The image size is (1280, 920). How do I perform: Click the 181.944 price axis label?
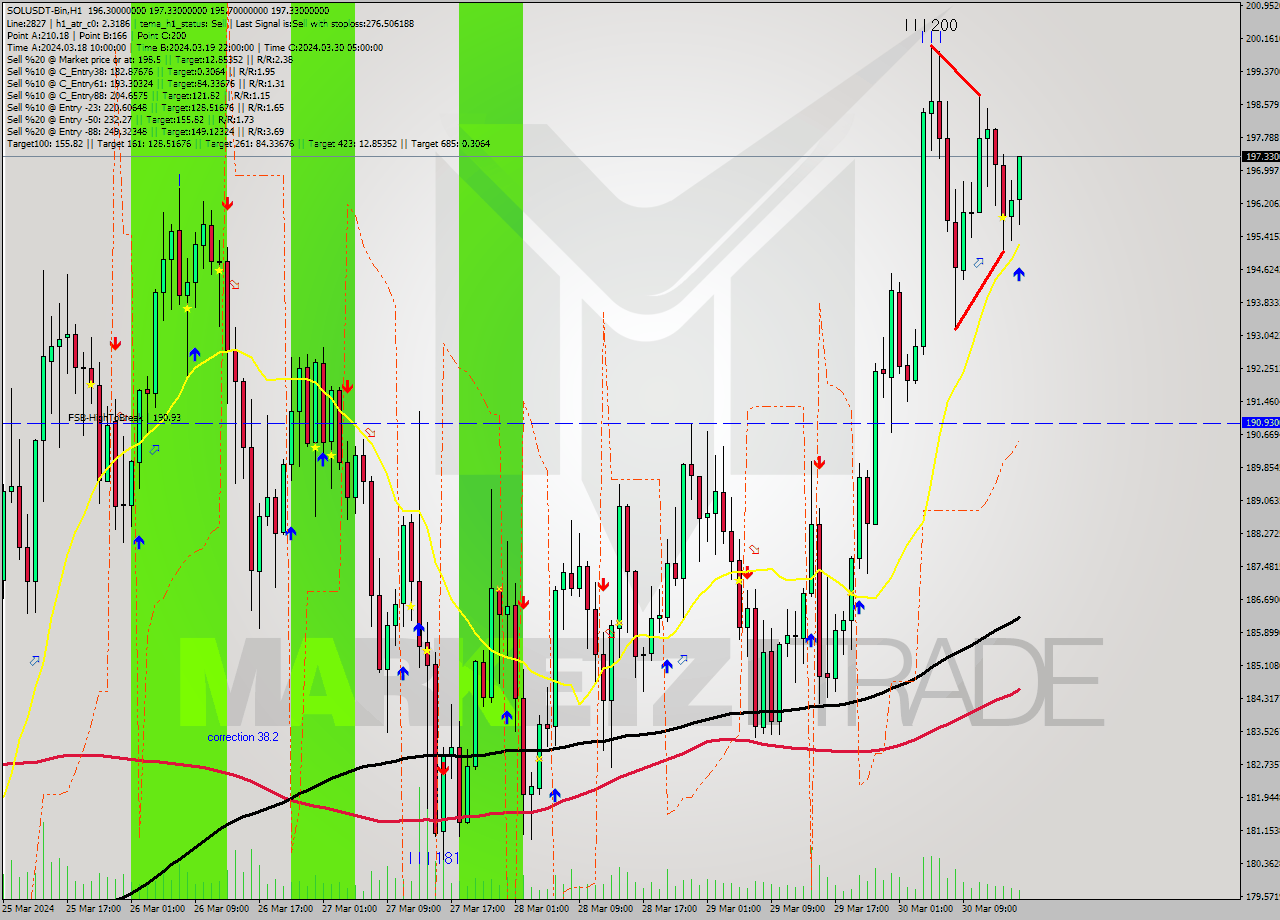pos(1261,797)
